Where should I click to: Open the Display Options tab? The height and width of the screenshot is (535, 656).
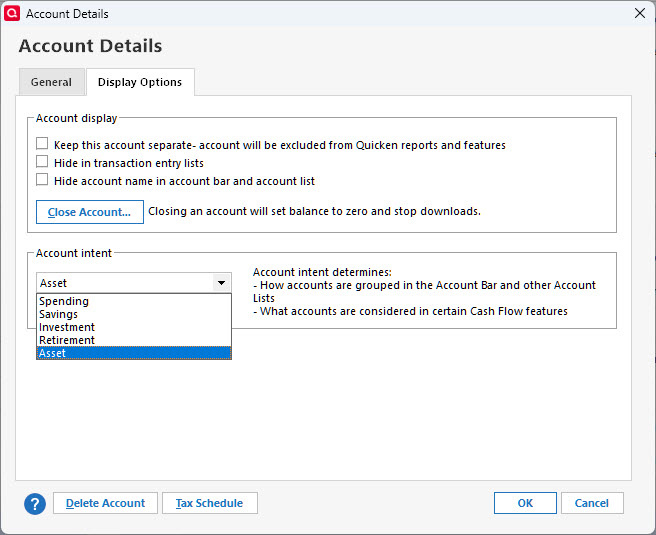pyautogui.click(x=140, y=82)
